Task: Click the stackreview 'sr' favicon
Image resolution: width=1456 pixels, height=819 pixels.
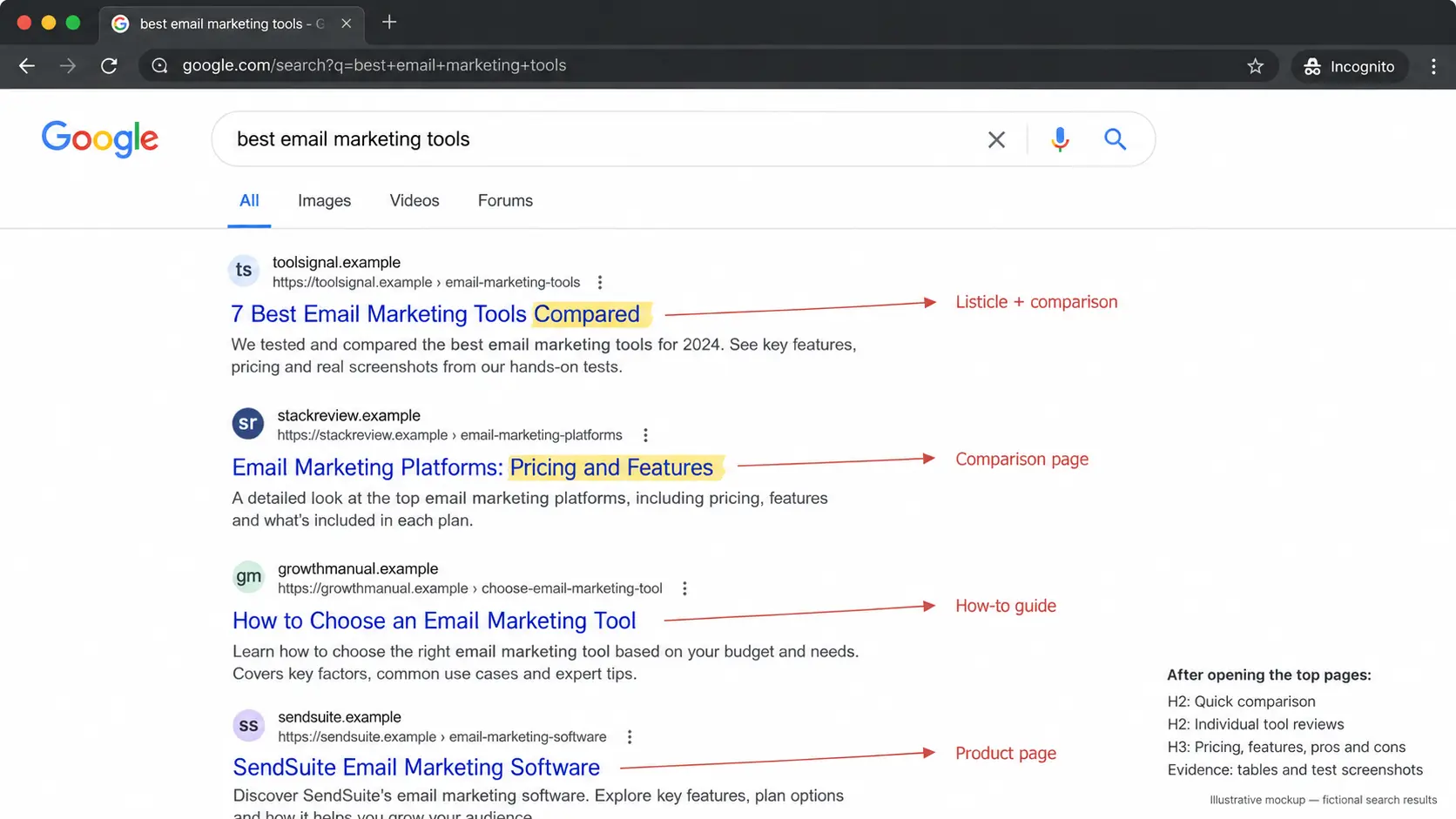Action: coord(248,424)
